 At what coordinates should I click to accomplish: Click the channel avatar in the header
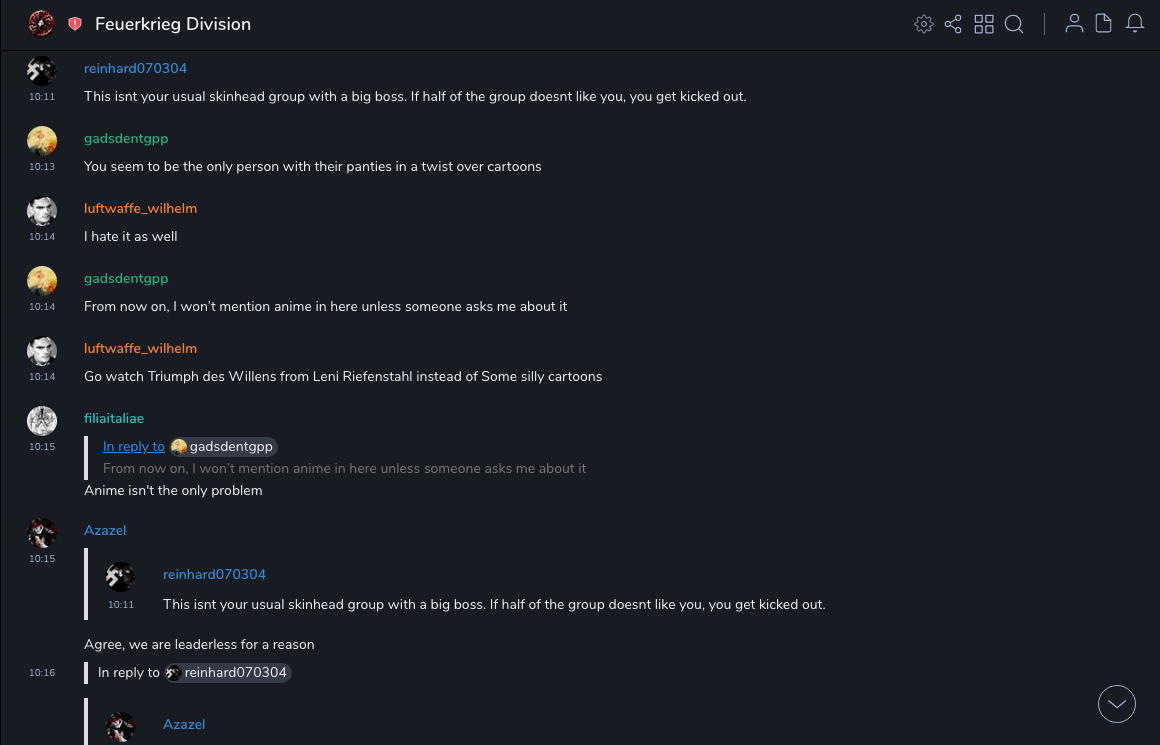pos(42,24)
